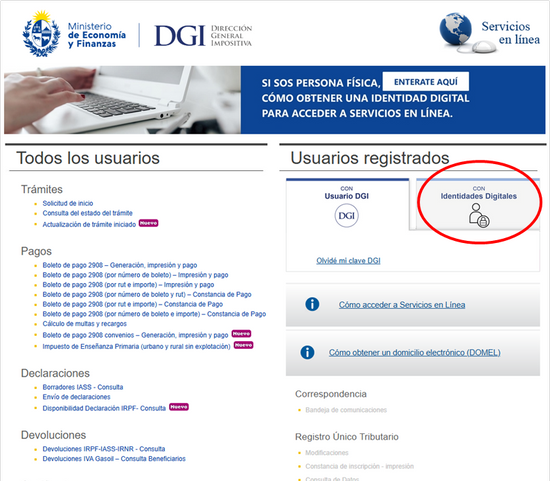The height and width of the screenshot is (481, 550).
Task: Click the Todos los usuarios heading
Action: (88, 158)
